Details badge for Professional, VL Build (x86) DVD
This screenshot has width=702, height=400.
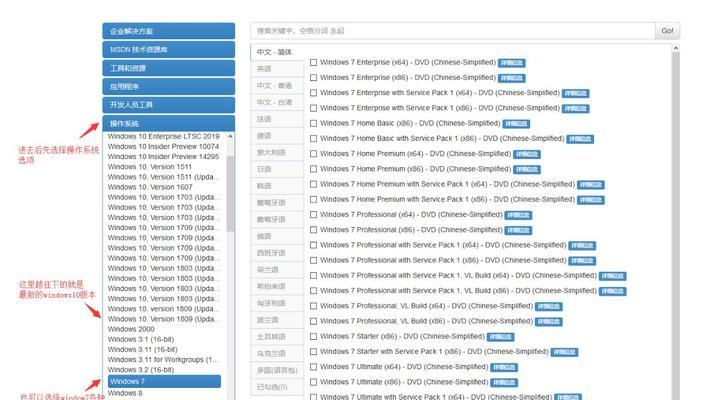549,322
